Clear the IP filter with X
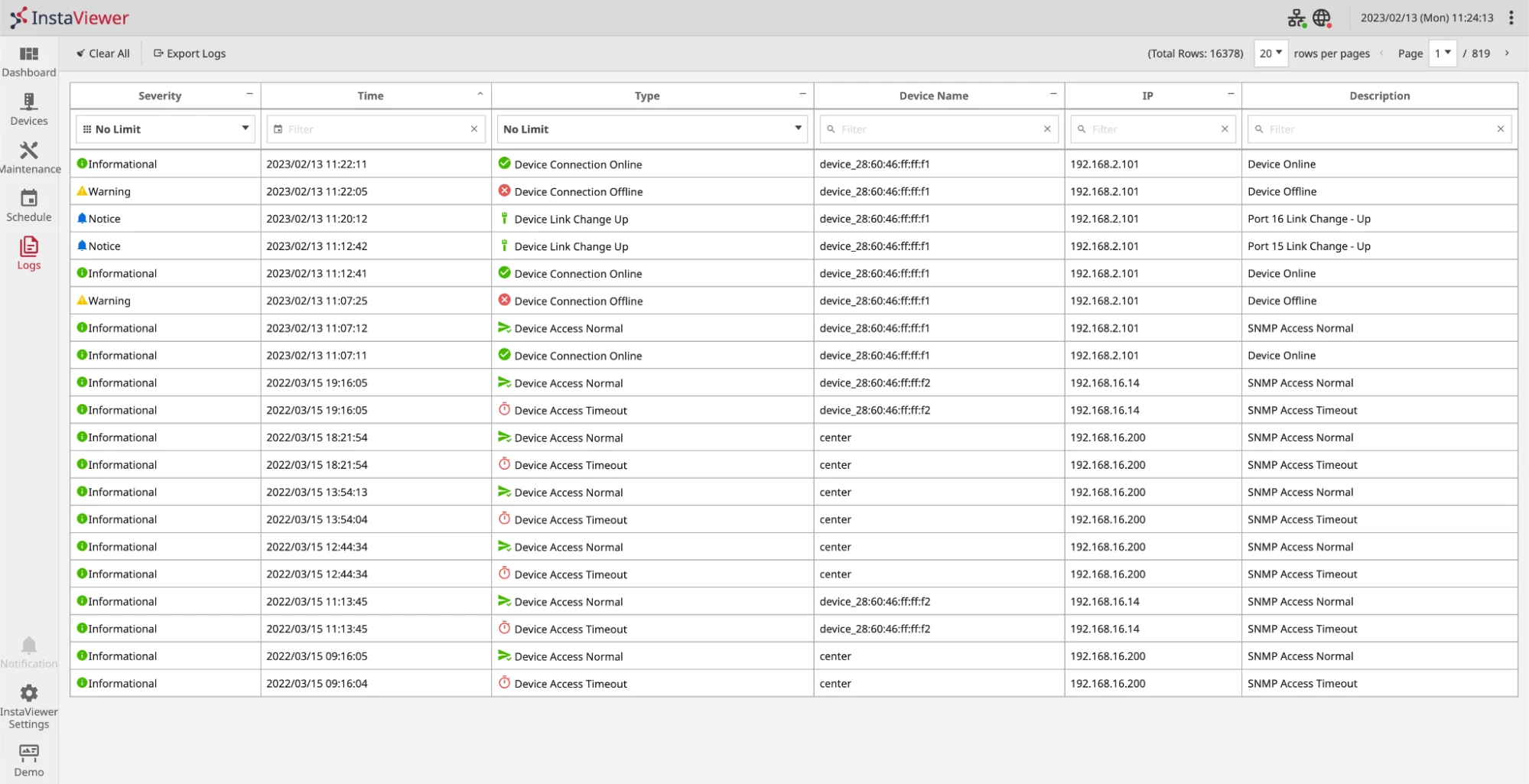The height and width of the screenshot is (784, 1529). coord(1225,129)
